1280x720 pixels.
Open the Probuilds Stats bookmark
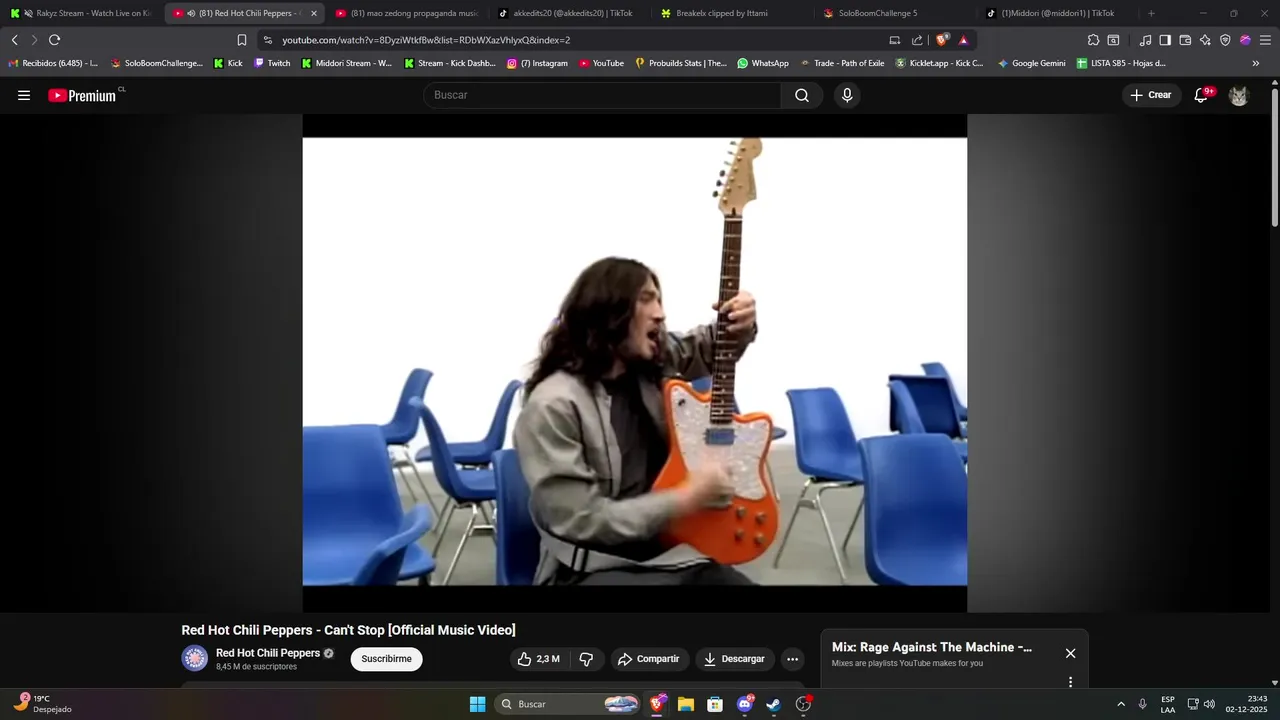tap(681, 63)
